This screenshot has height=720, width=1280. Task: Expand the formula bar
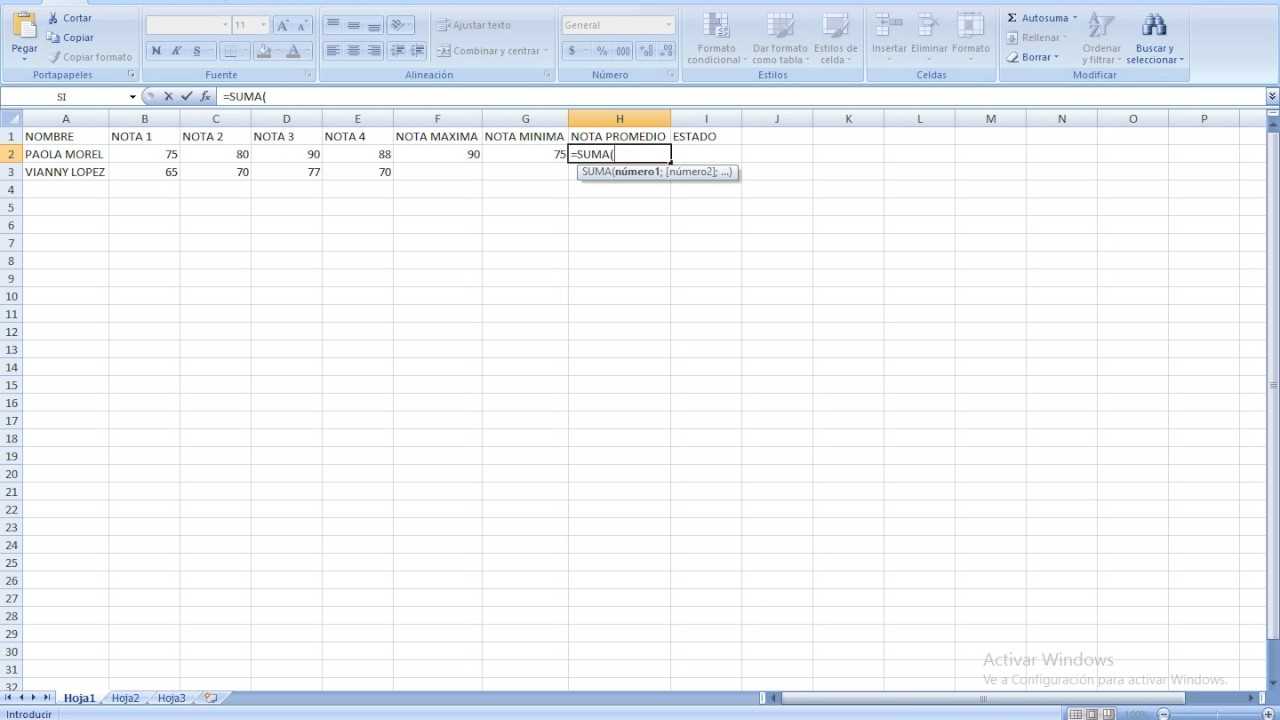click(1272, 97)
